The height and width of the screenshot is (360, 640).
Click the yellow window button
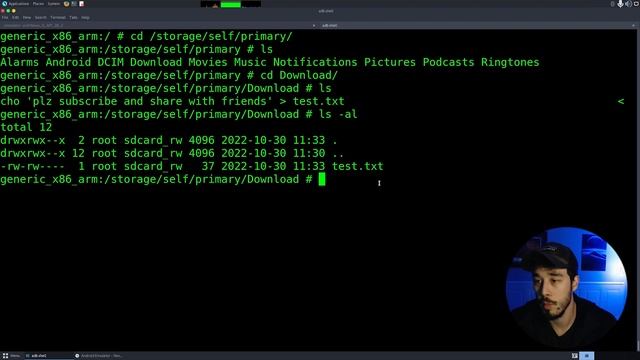(x=13, y=11)
